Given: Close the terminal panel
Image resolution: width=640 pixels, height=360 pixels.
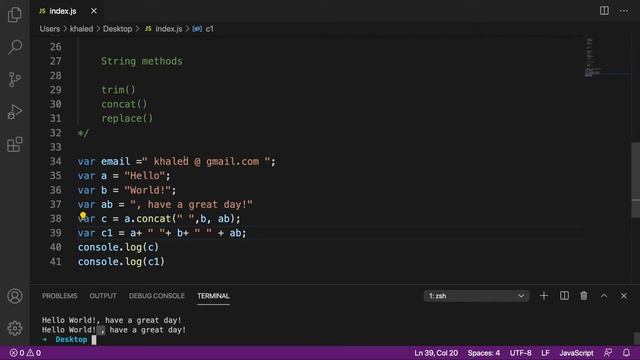Looking at the screenshot, I should tap(624, 296).
